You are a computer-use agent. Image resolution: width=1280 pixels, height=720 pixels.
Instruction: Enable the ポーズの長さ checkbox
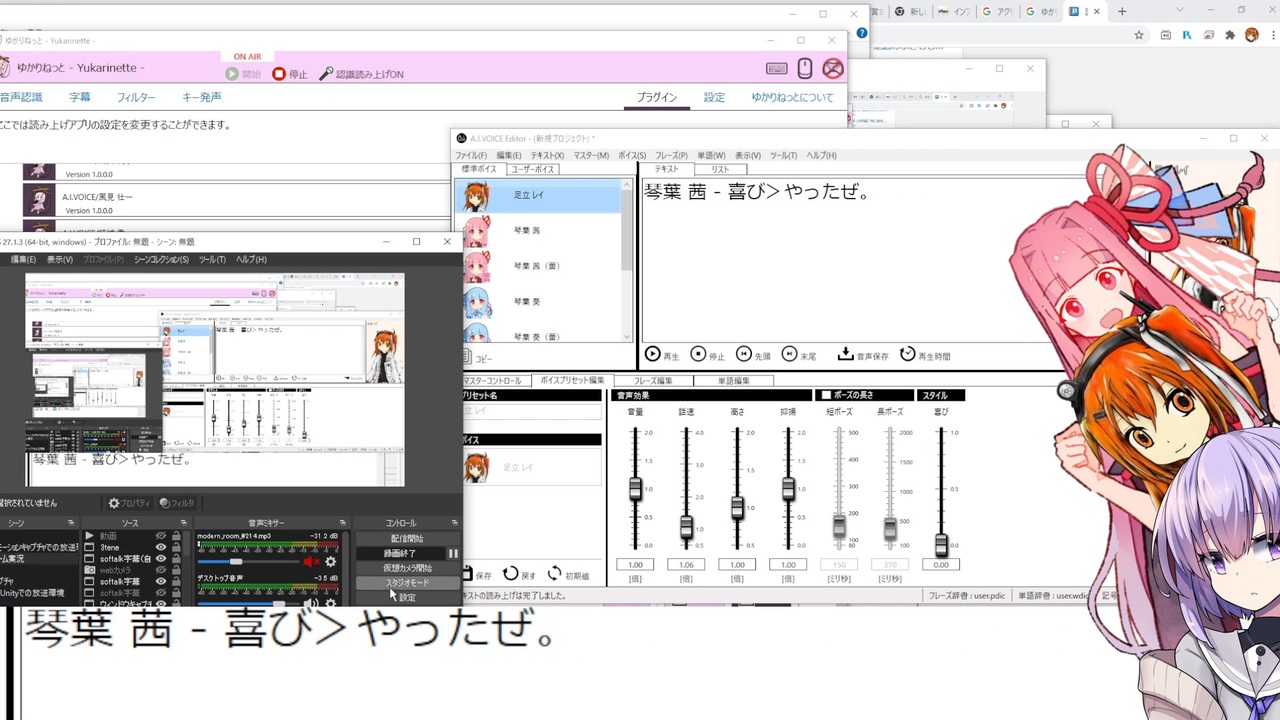tap(826, 394)
